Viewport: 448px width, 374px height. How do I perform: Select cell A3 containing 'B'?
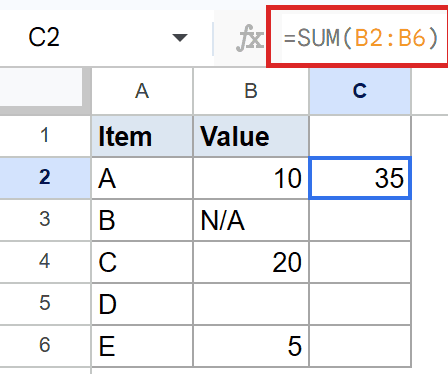tap(142, 220)
